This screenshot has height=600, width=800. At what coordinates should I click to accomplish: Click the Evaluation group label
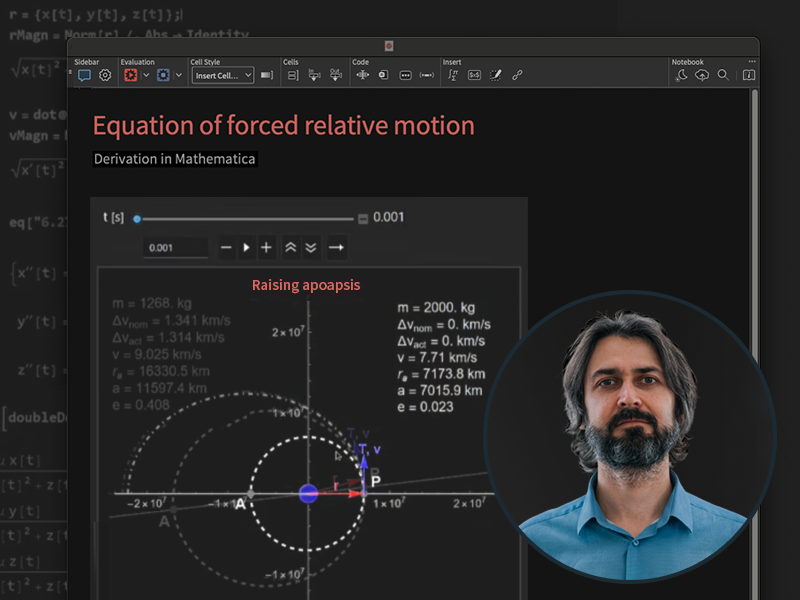click(x=138, y=62)
